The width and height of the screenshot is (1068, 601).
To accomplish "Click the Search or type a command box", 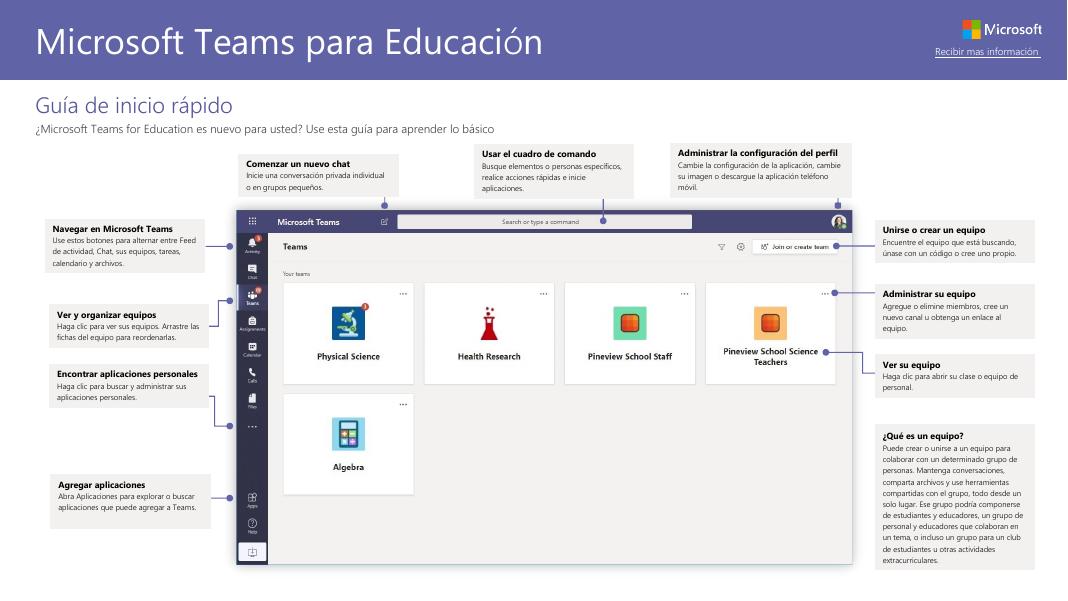I will pyautogui.click(x=544, y=221).
